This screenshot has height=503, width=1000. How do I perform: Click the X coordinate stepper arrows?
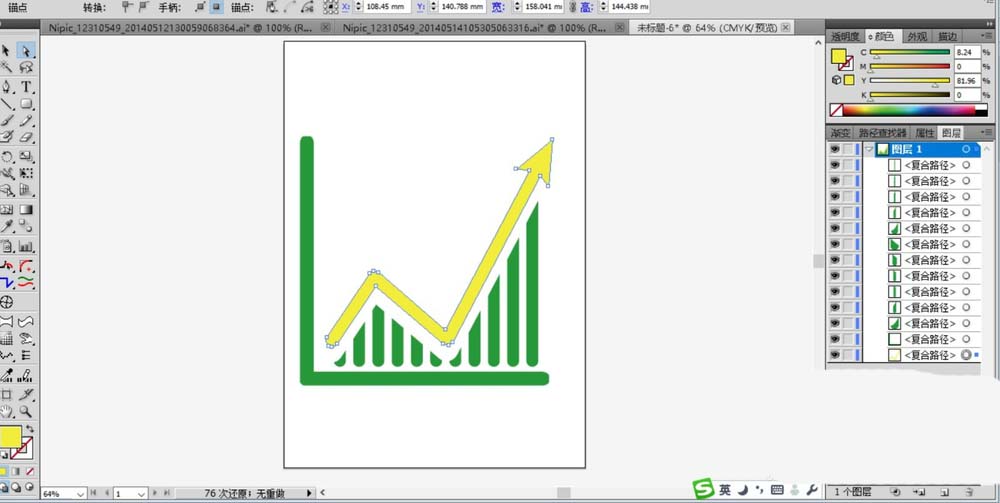(x=358, y=7)
